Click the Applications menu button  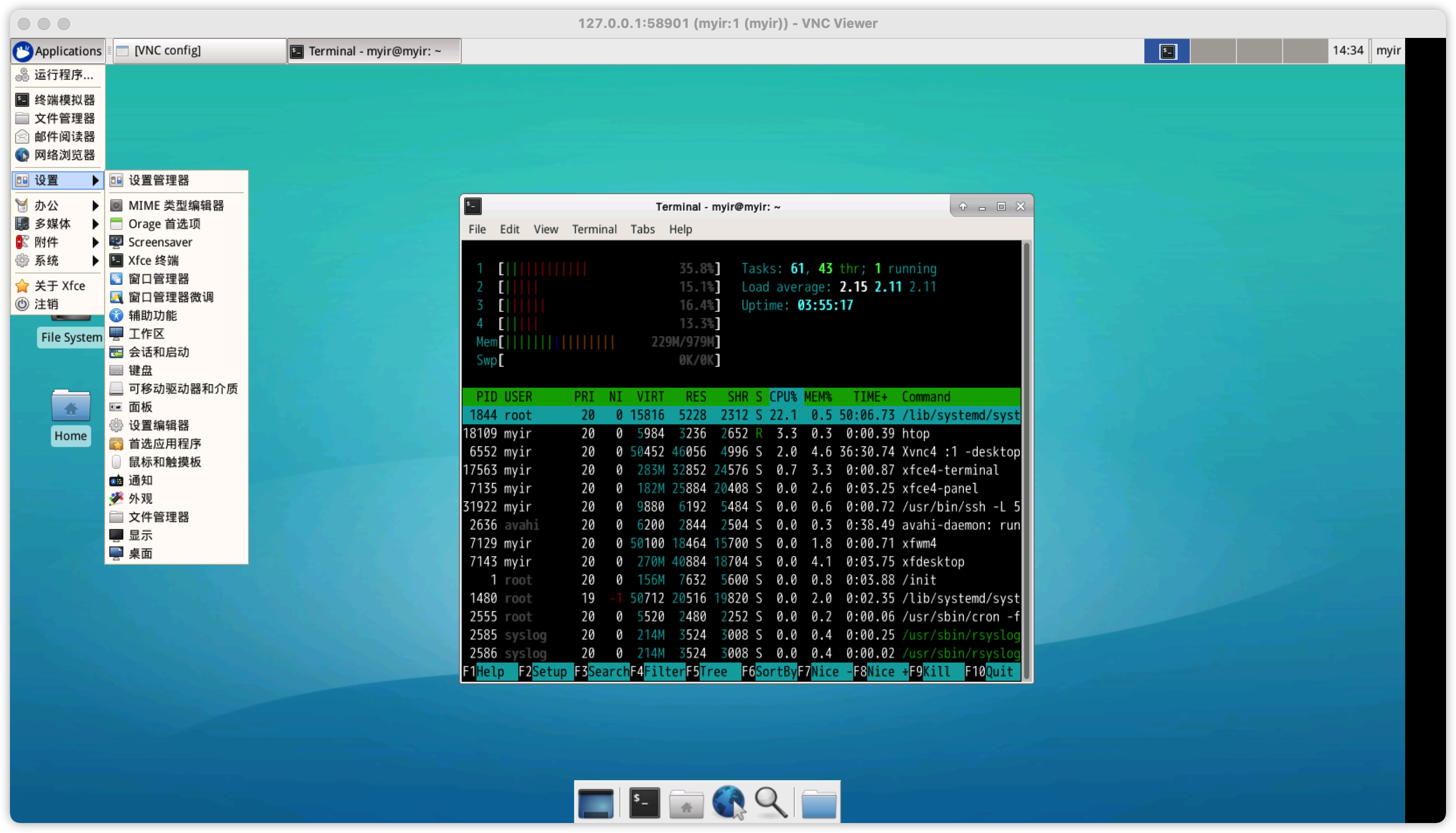click(58, 51)
